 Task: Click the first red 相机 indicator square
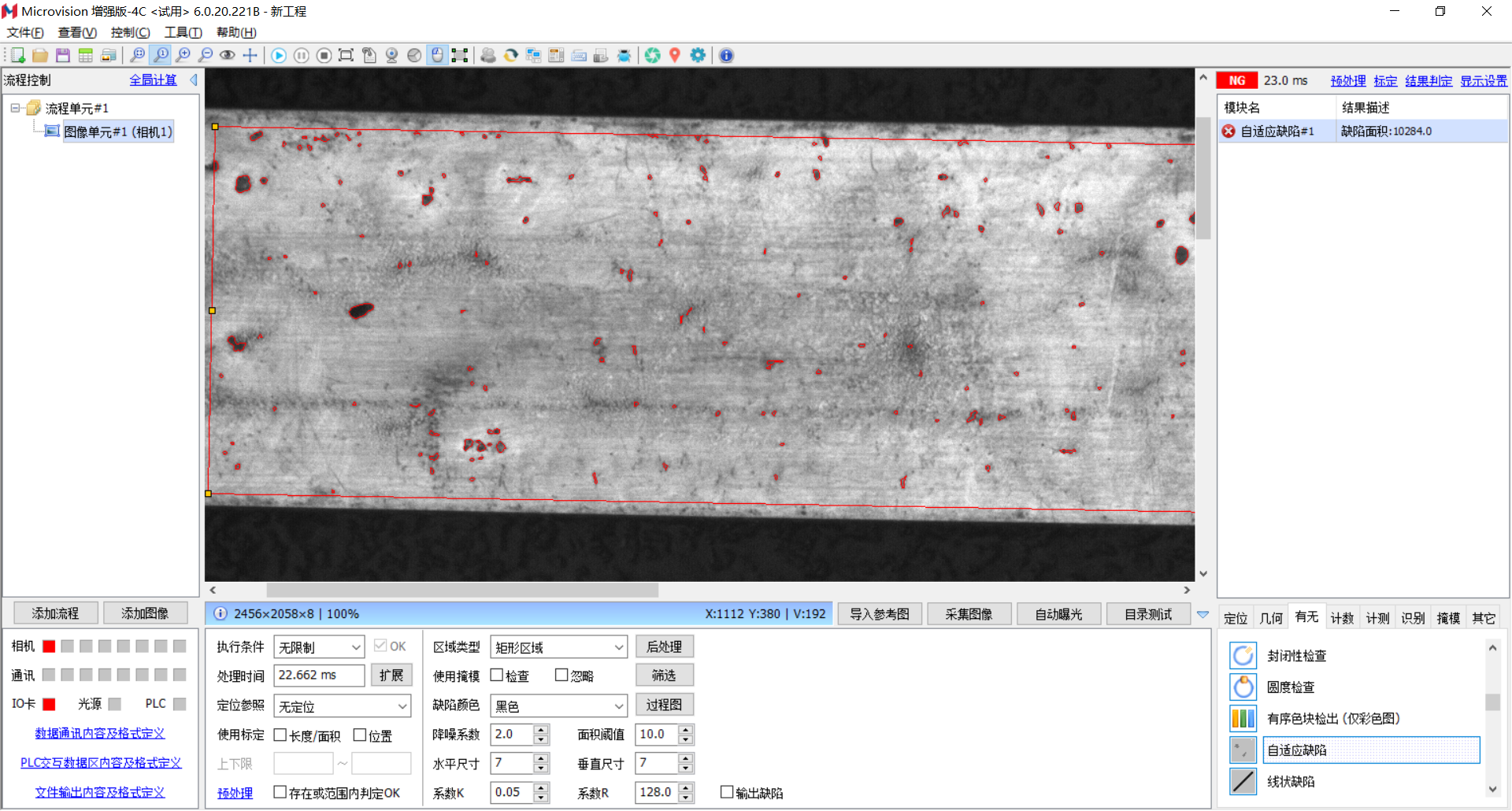[49, 646]
